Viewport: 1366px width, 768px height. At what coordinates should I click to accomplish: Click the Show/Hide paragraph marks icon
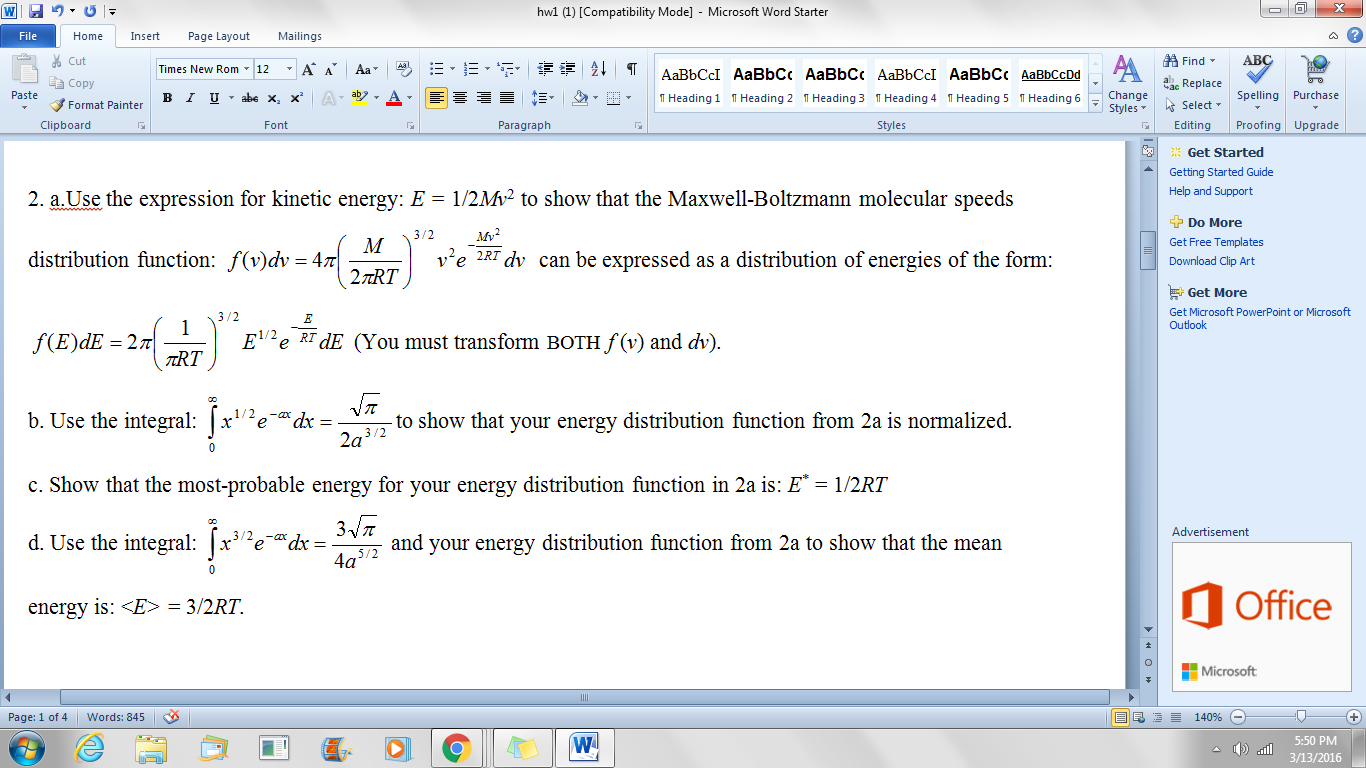point(631,69)
